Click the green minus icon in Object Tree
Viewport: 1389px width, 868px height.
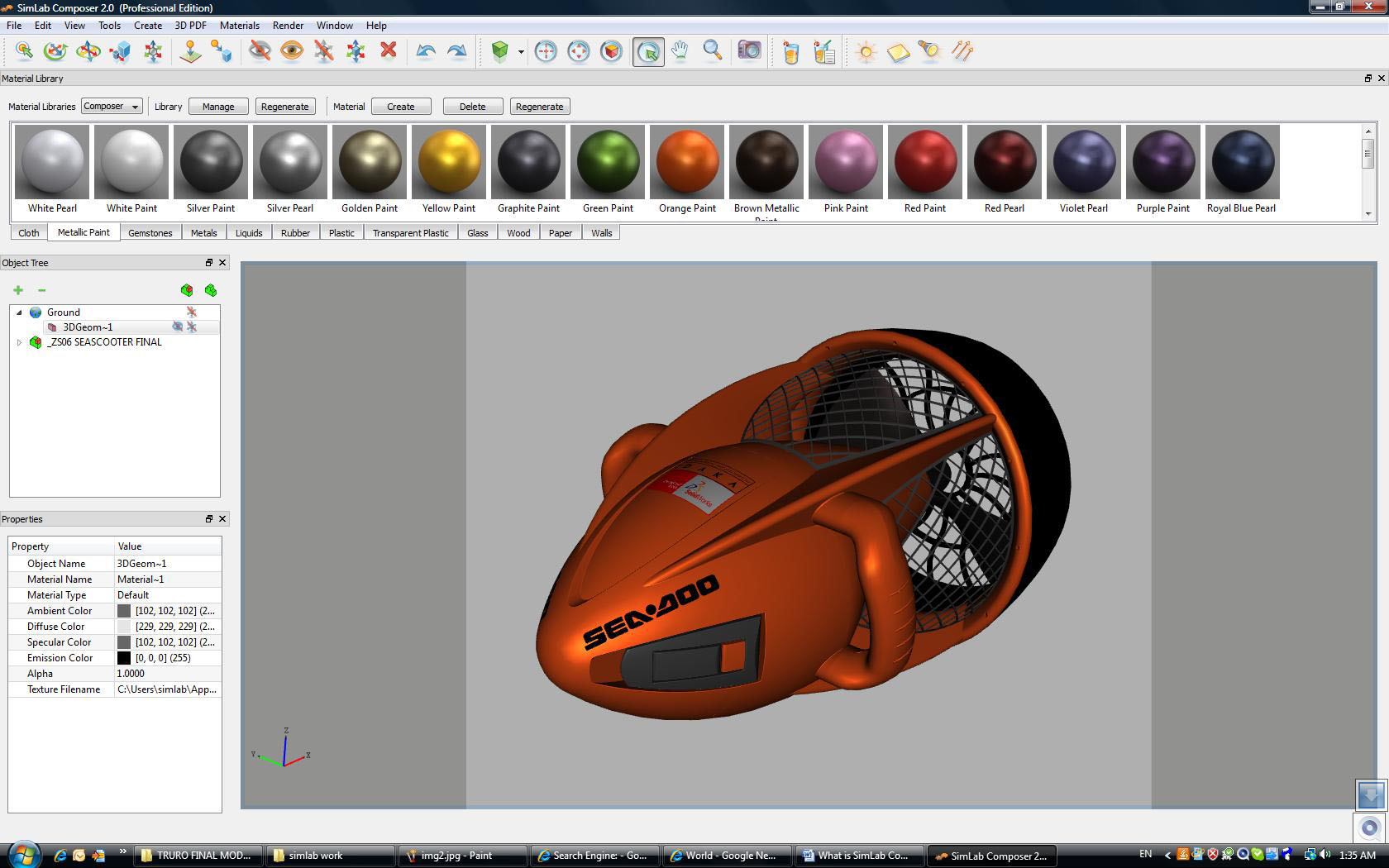click(41, 290)
